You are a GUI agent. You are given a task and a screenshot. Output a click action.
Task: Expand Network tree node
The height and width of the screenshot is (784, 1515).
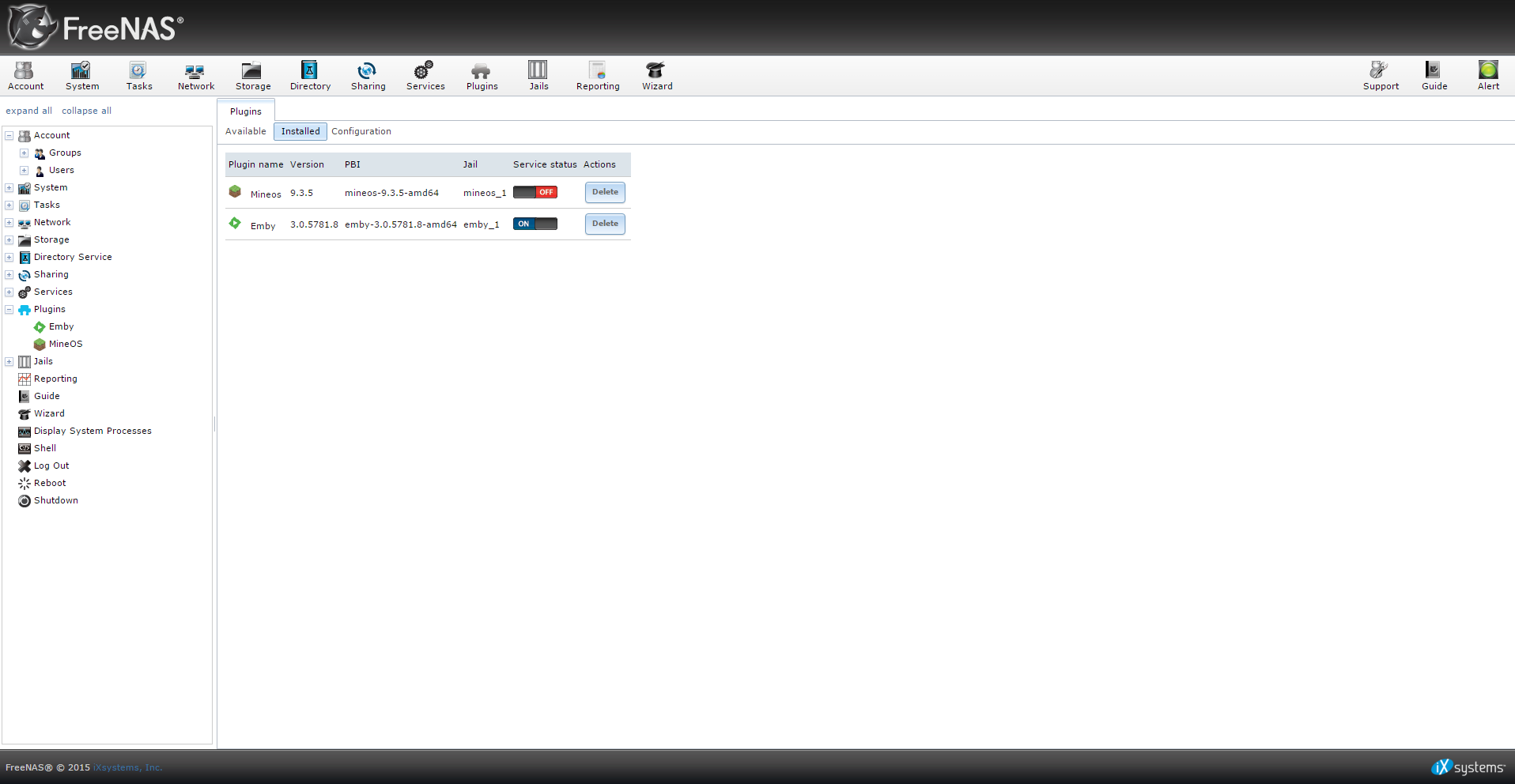(9, 223)
